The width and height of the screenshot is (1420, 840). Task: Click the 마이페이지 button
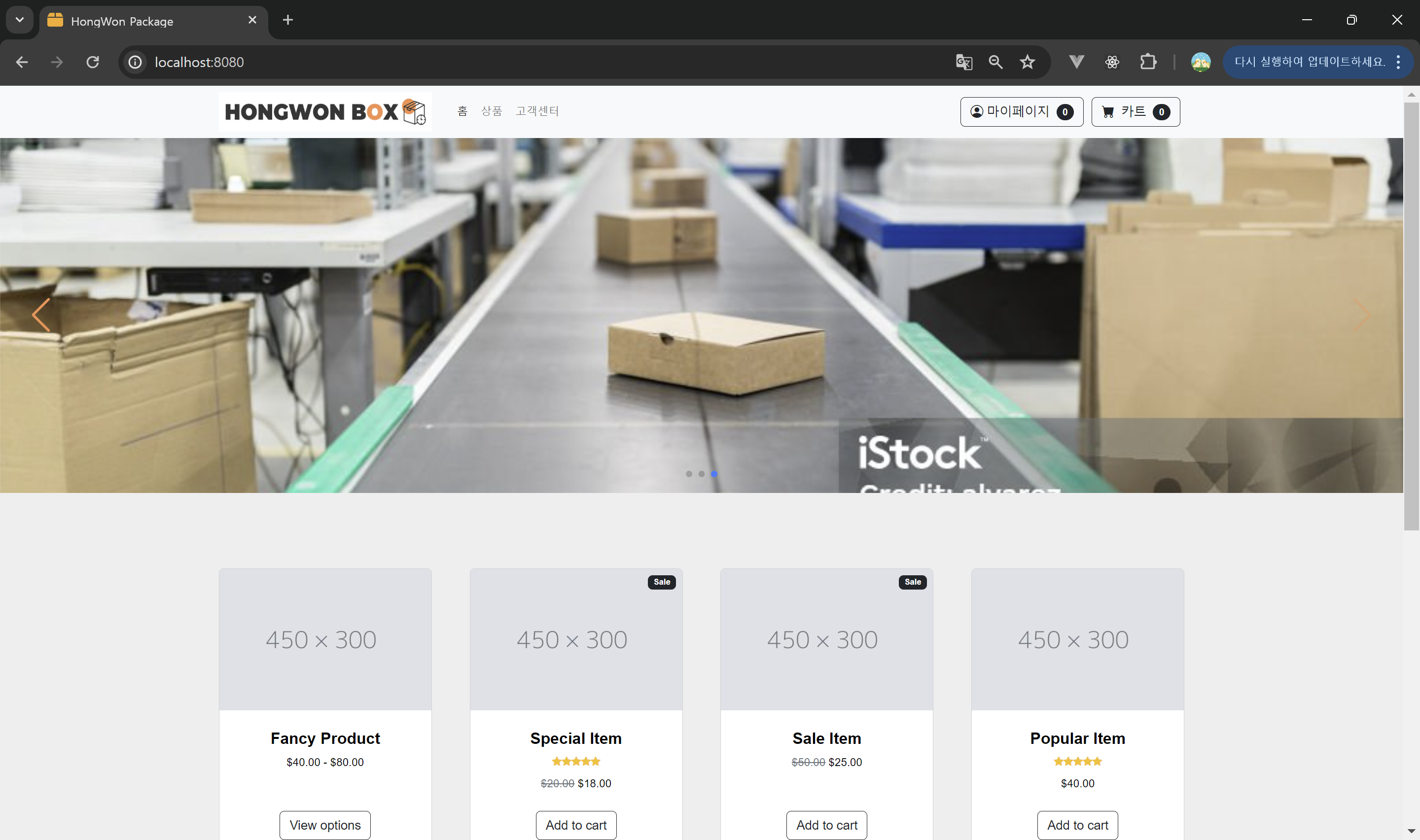[1022, 111]
